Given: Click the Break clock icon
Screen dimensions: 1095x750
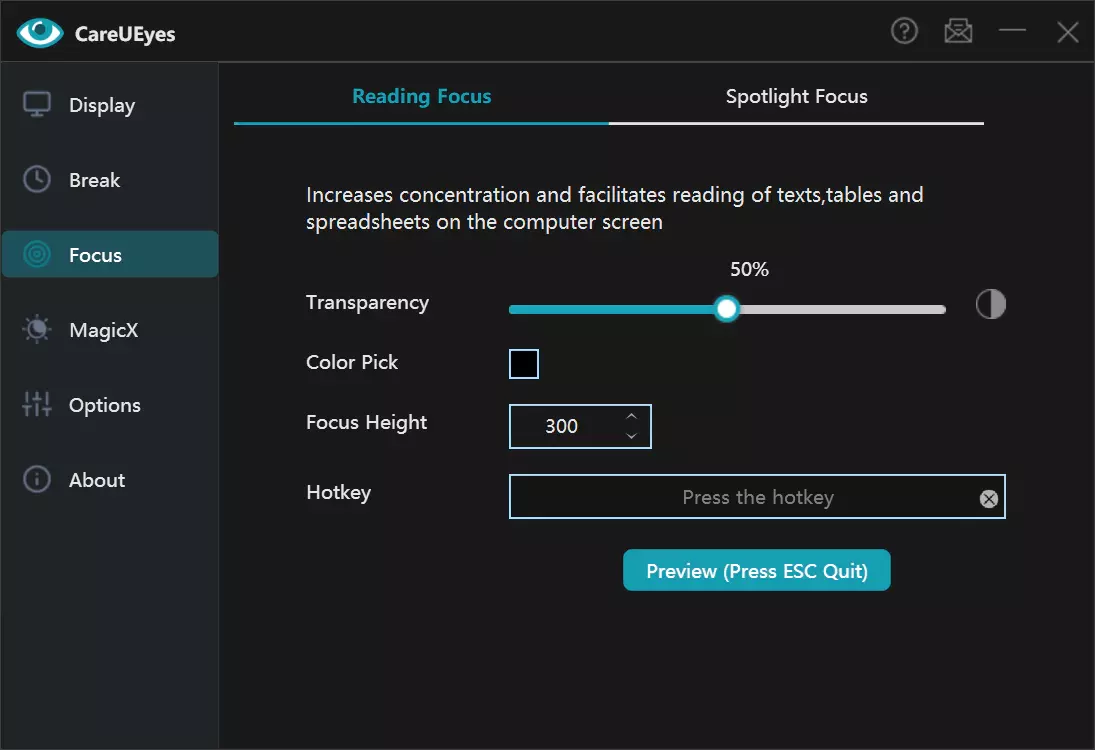Looking at the screenshot, I should pyautogui.click(x=37, y=179).
